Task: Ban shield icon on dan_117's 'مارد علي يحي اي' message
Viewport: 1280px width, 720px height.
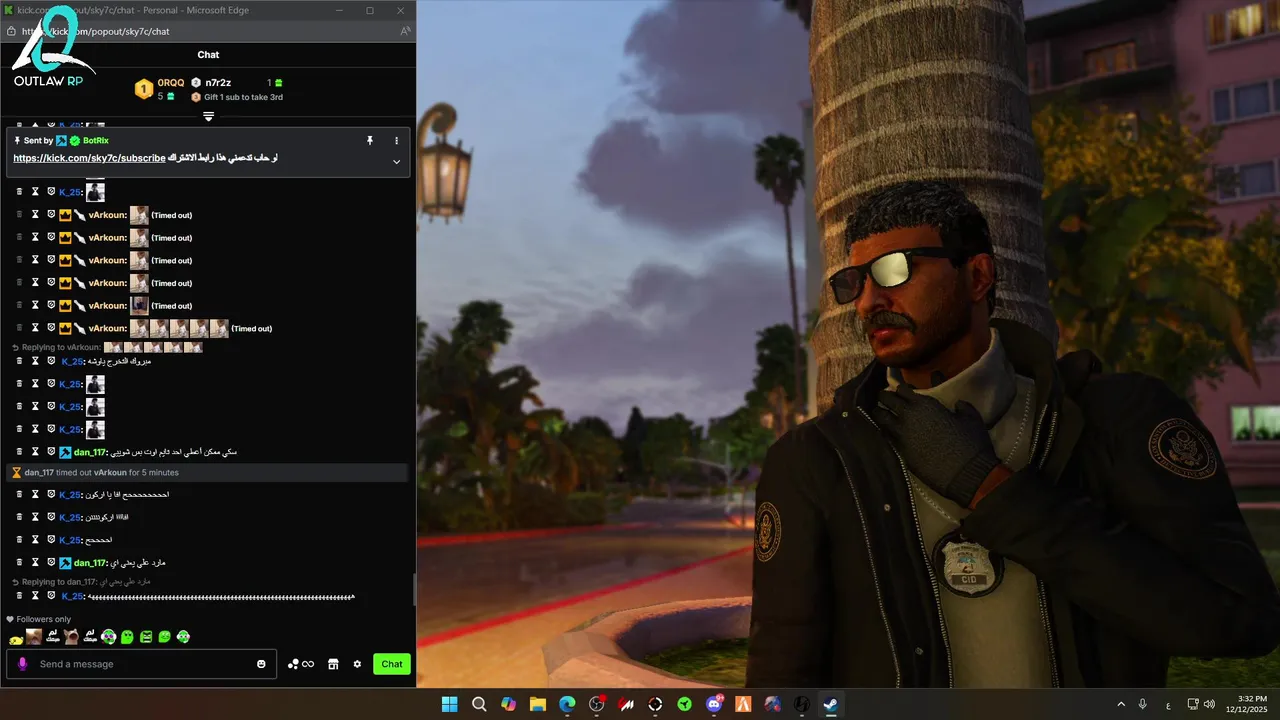Action: pos(51,562)
